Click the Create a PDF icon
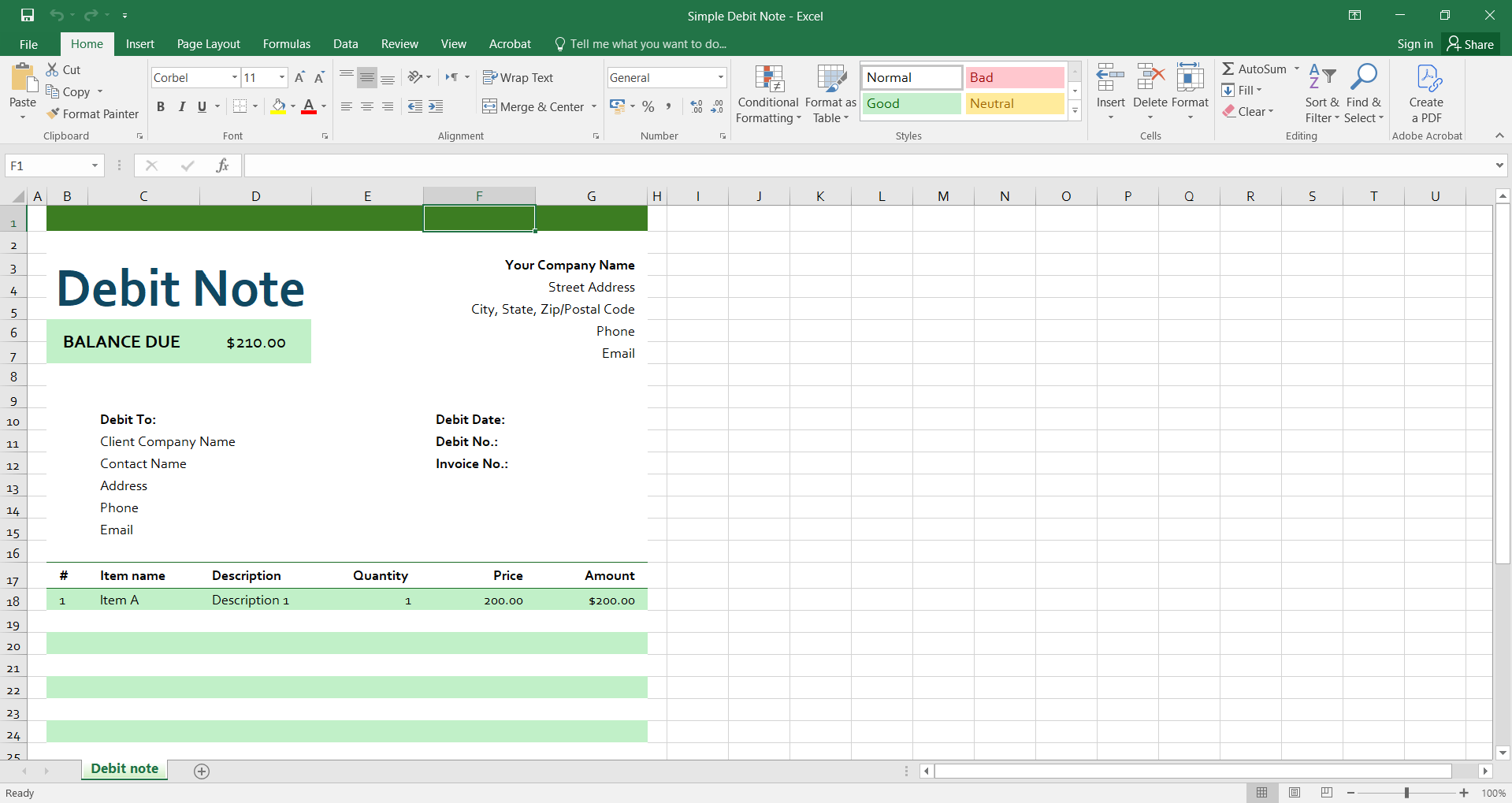The height and width of the screenshot is (803, 1512). (x=1426, y=79)
